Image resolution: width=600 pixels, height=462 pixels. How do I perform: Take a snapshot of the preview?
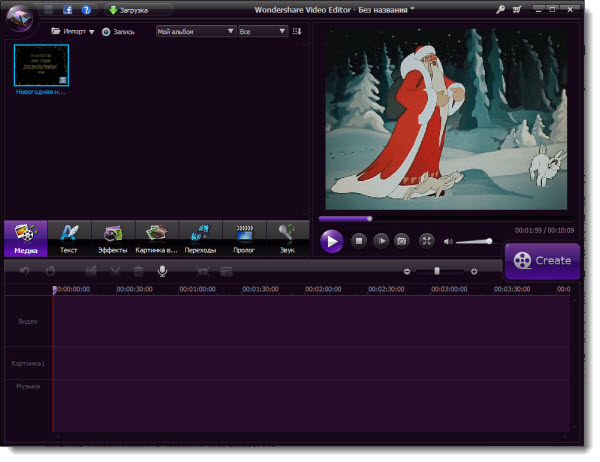coord(401,241)
